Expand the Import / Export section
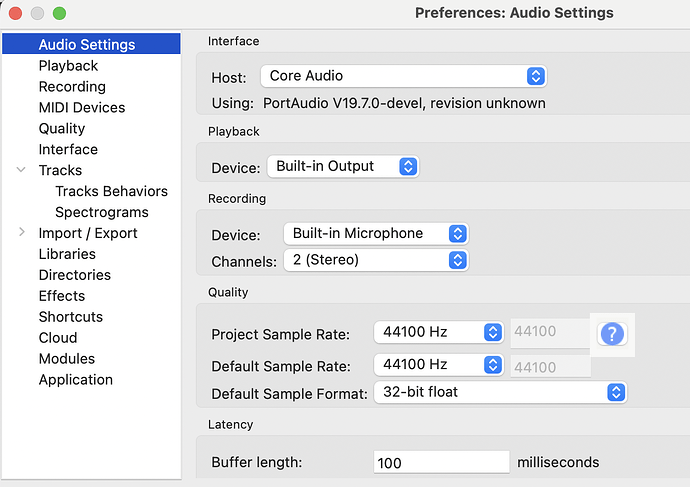 (21, 233)
